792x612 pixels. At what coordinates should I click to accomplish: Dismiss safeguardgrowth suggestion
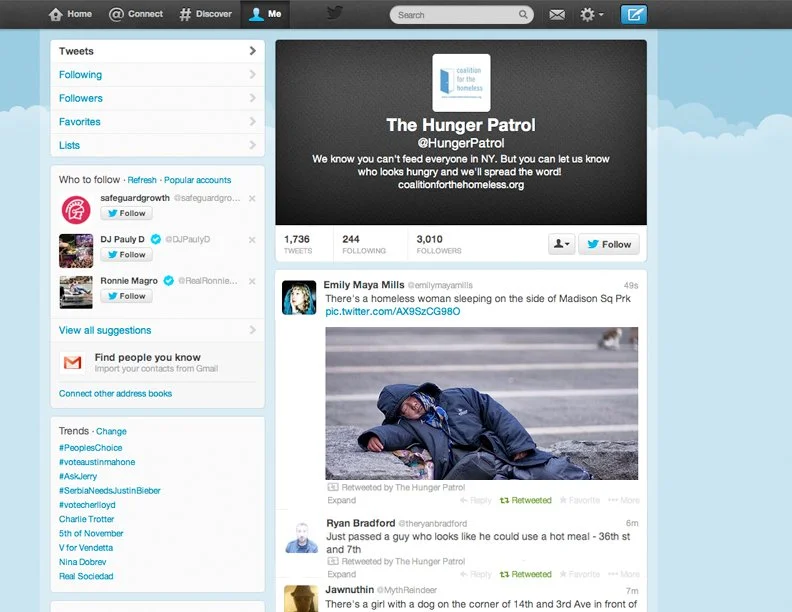click(x=252, y=198)
